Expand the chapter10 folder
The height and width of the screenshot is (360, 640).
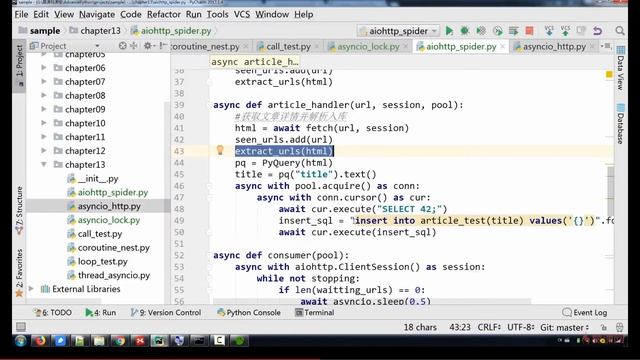click(44, 123)
